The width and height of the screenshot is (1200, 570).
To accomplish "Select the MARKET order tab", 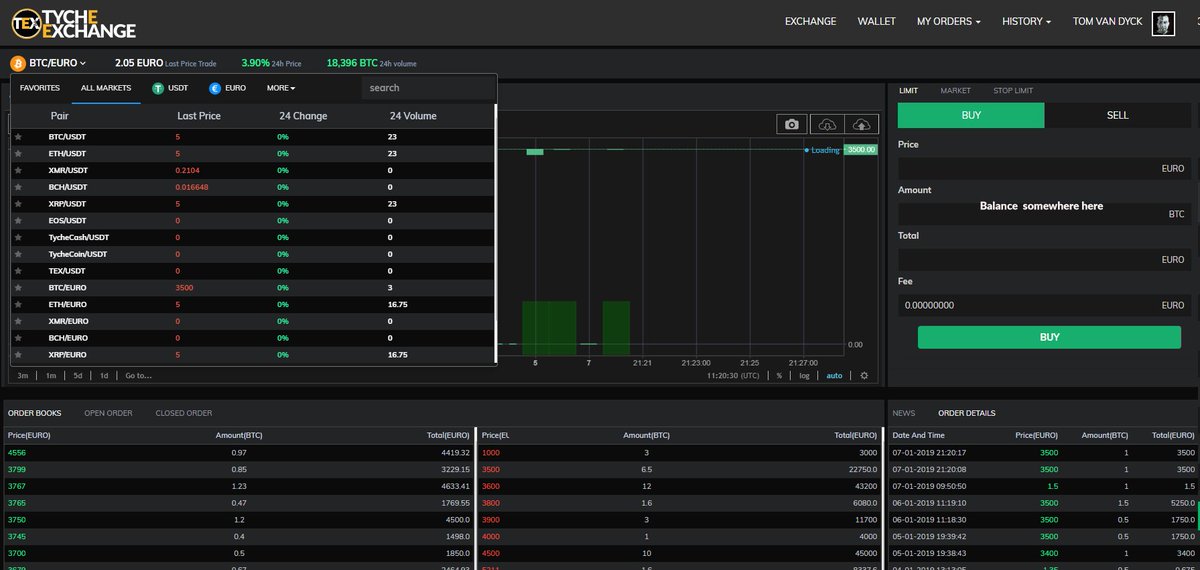I will click(x=955, y=91).
